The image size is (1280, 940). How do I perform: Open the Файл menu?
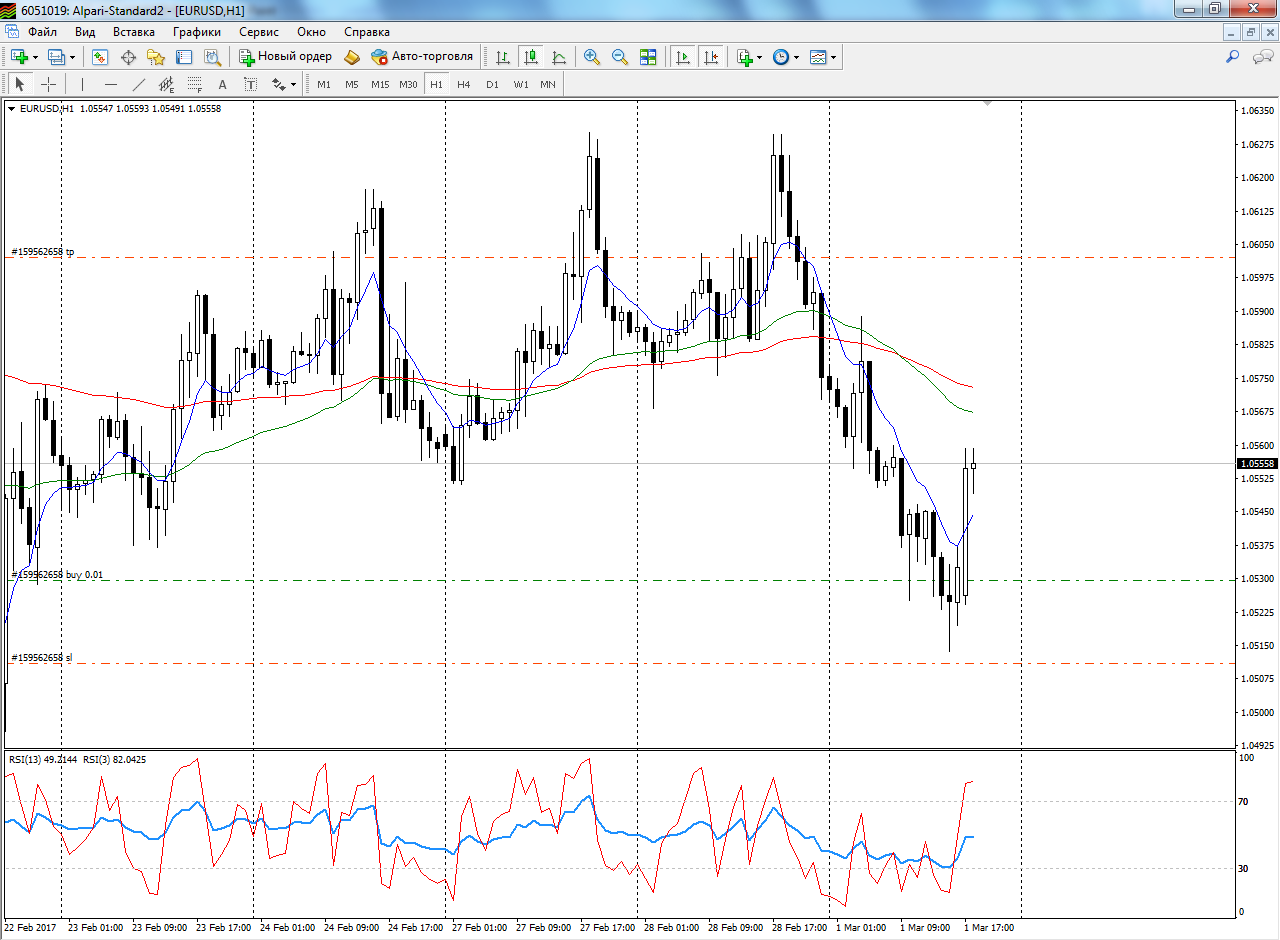click(43, 31)
